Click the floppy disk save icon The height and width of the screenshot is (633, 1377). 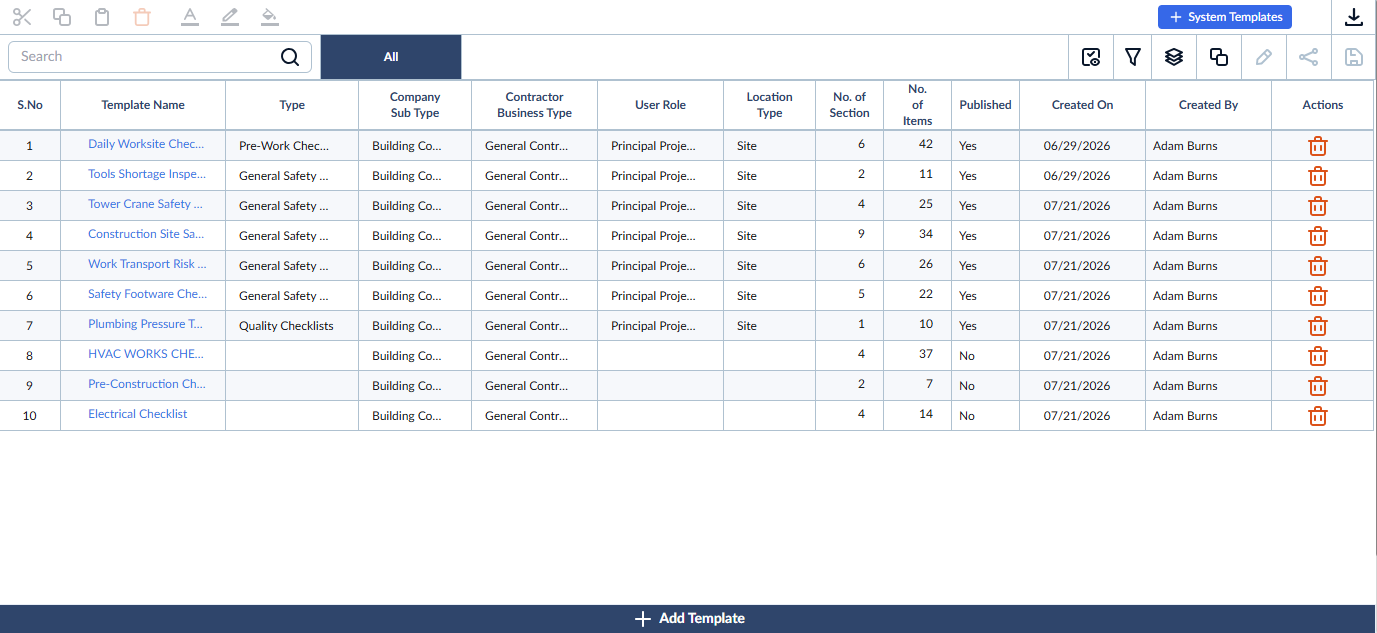point(1354,57)
